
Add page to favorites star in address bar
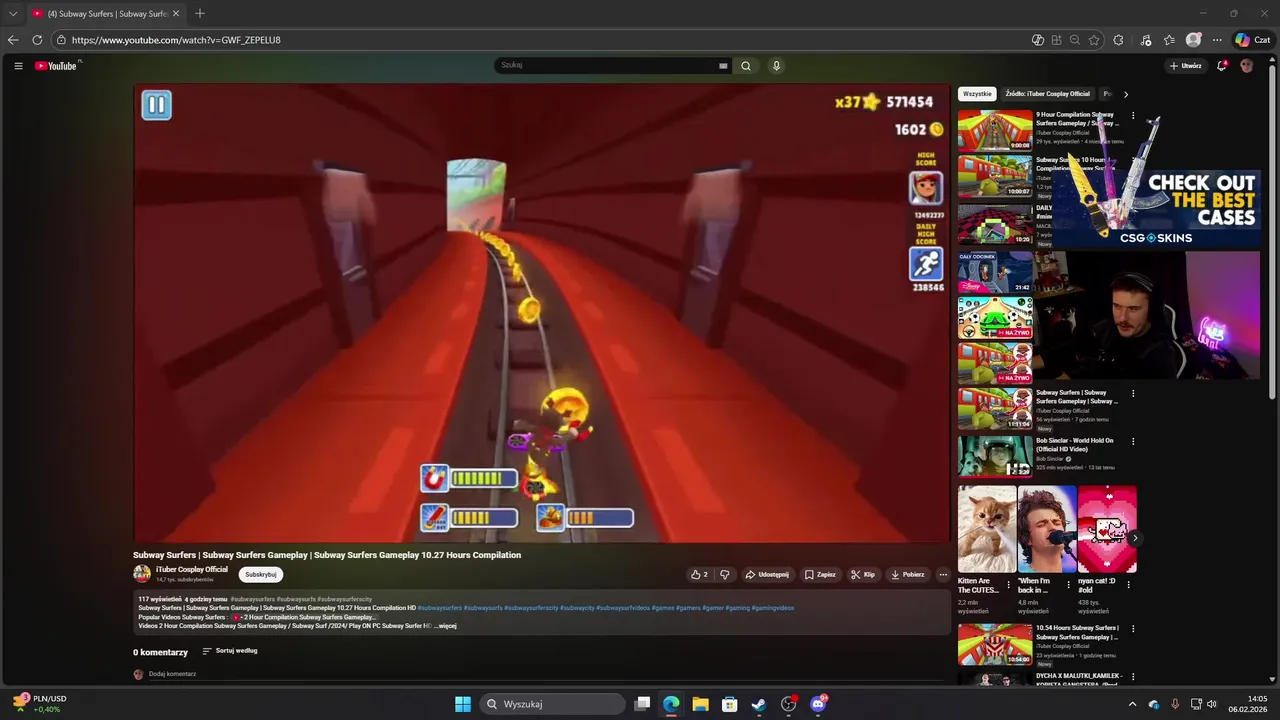[1094, 40]
